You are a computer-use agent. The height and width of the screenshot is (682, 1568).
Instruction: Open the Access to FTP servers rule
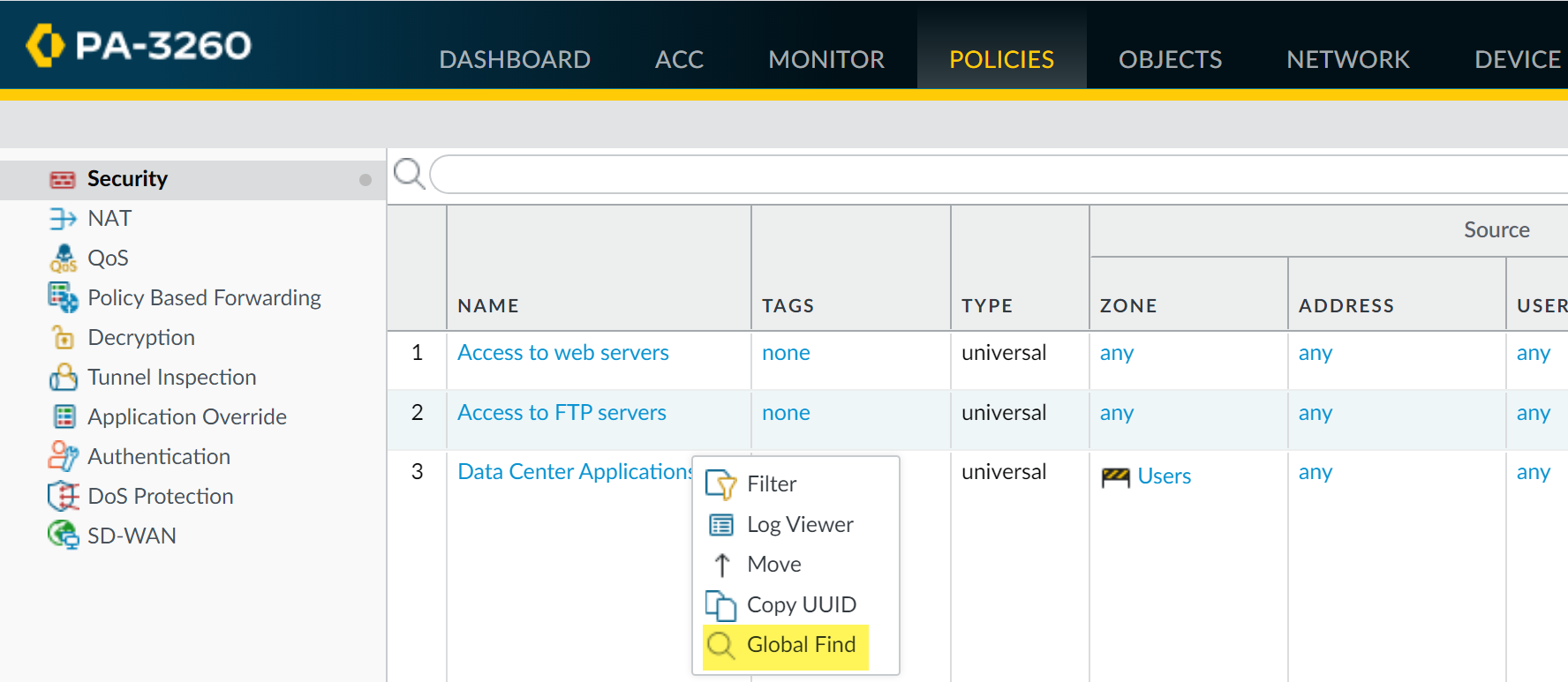click(562, 413)
